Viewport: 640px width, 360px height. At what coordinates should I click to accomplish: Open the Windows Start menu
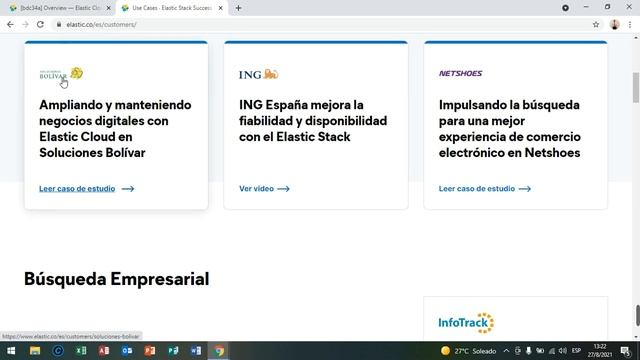[11, 351]
